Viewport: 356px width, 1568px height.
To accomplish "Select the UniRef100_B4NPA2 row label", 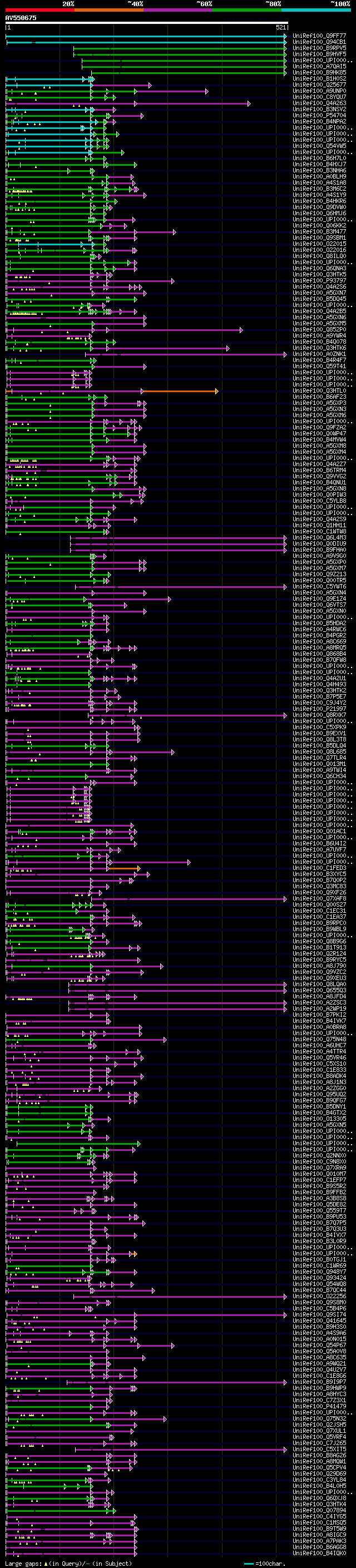I will click(319, 121).
